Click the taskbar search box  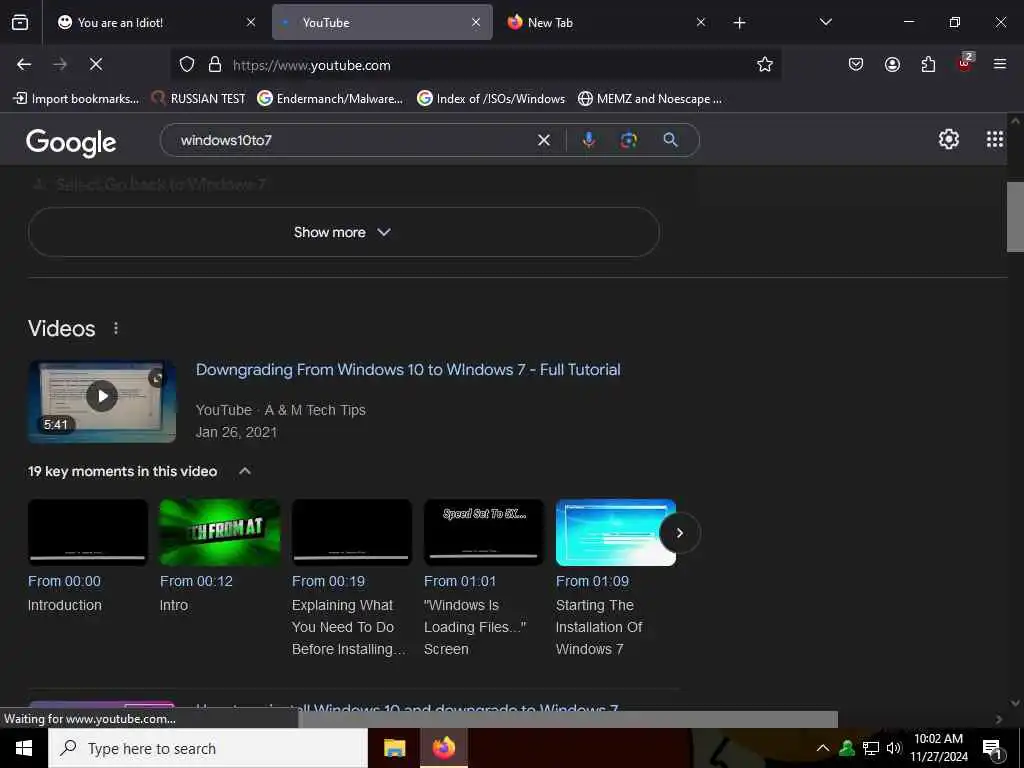(208, 748)
